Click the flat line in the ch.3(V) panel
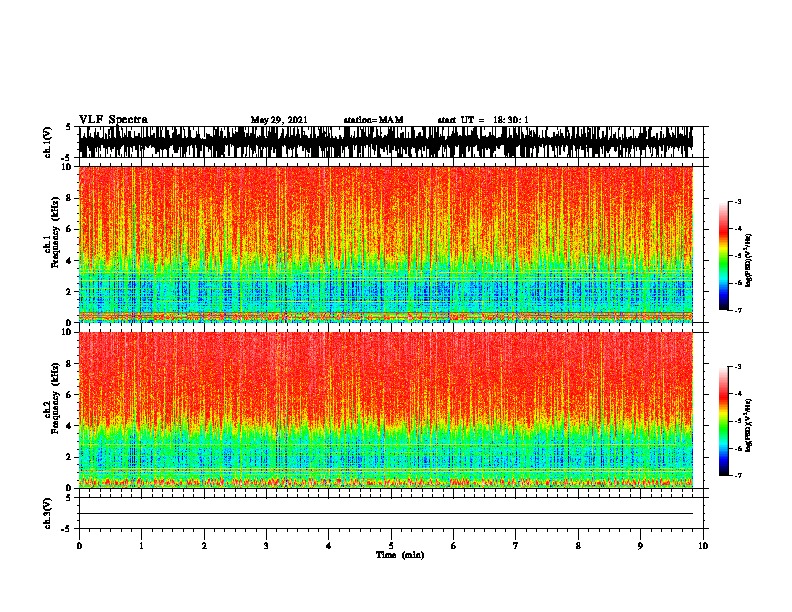The height and width of the screenshot is (612, 792). coord(386,514)
